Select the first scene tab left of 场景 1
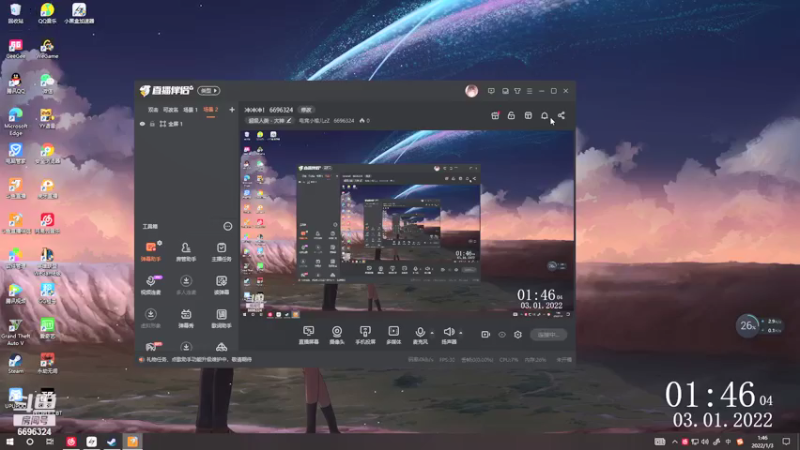This screenshot has height=450, width=800. point(153,110)
